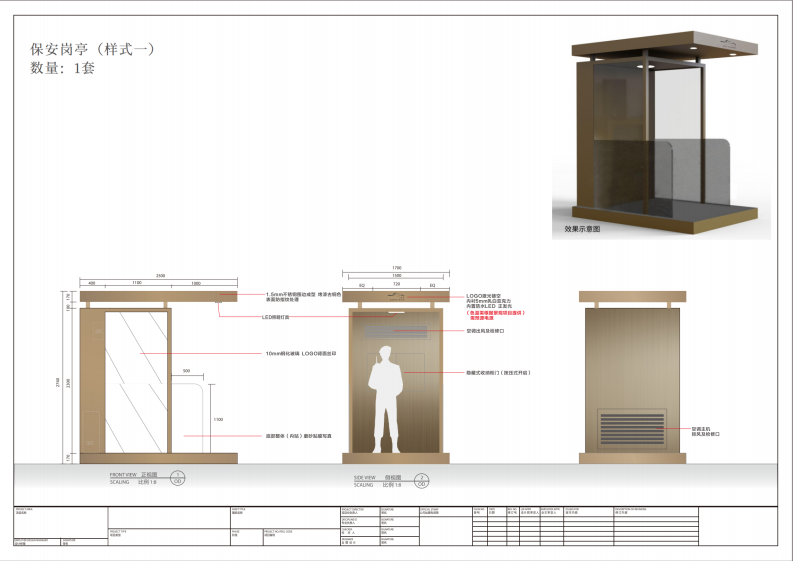Click the FRONT VIEW 正视图 label
The height and width of the screenshot is (561, 793).
pos(133,474)
